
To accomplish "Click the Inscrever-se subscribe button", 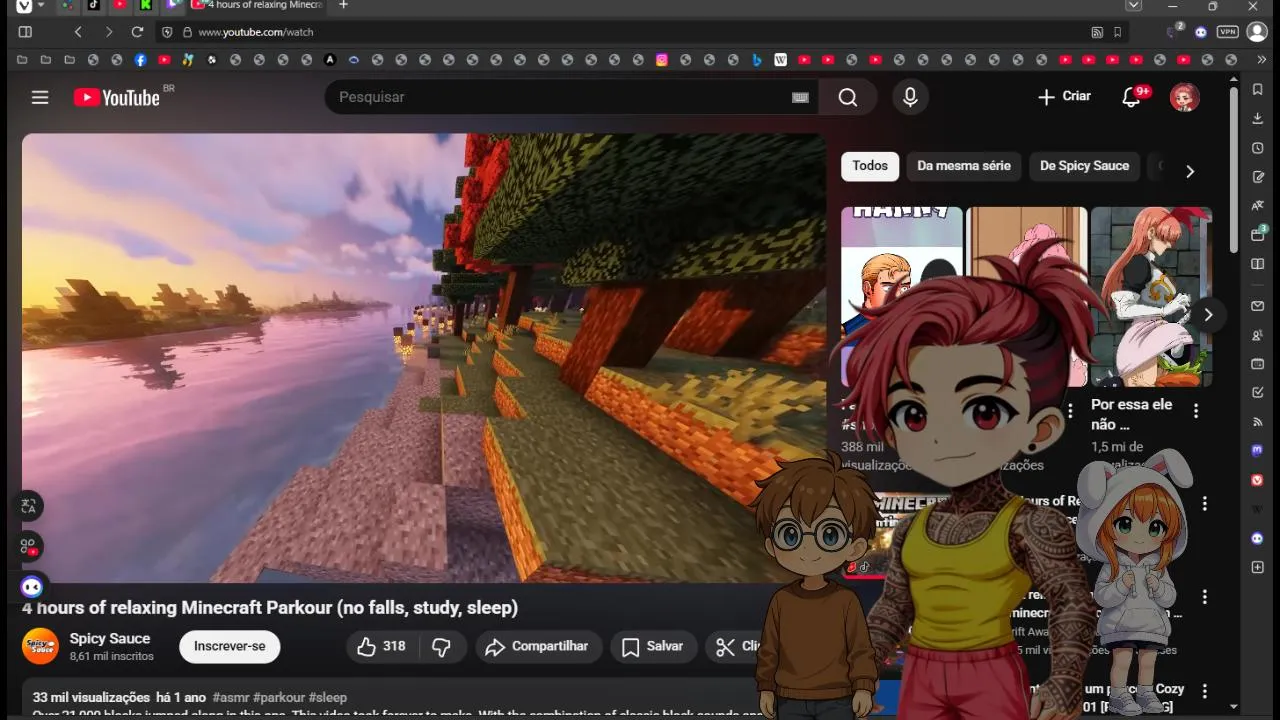I will (x=230, y=646).
